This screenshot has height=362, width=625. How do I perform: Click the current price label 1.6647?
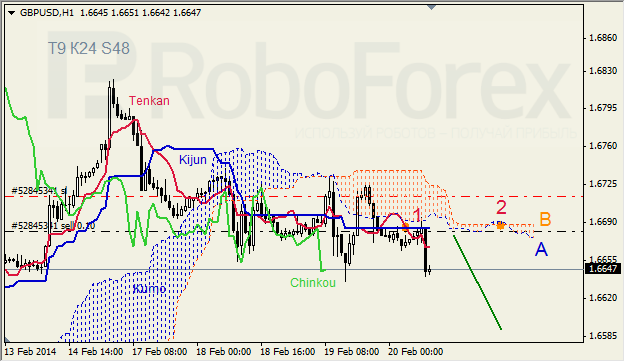[603, 269]
